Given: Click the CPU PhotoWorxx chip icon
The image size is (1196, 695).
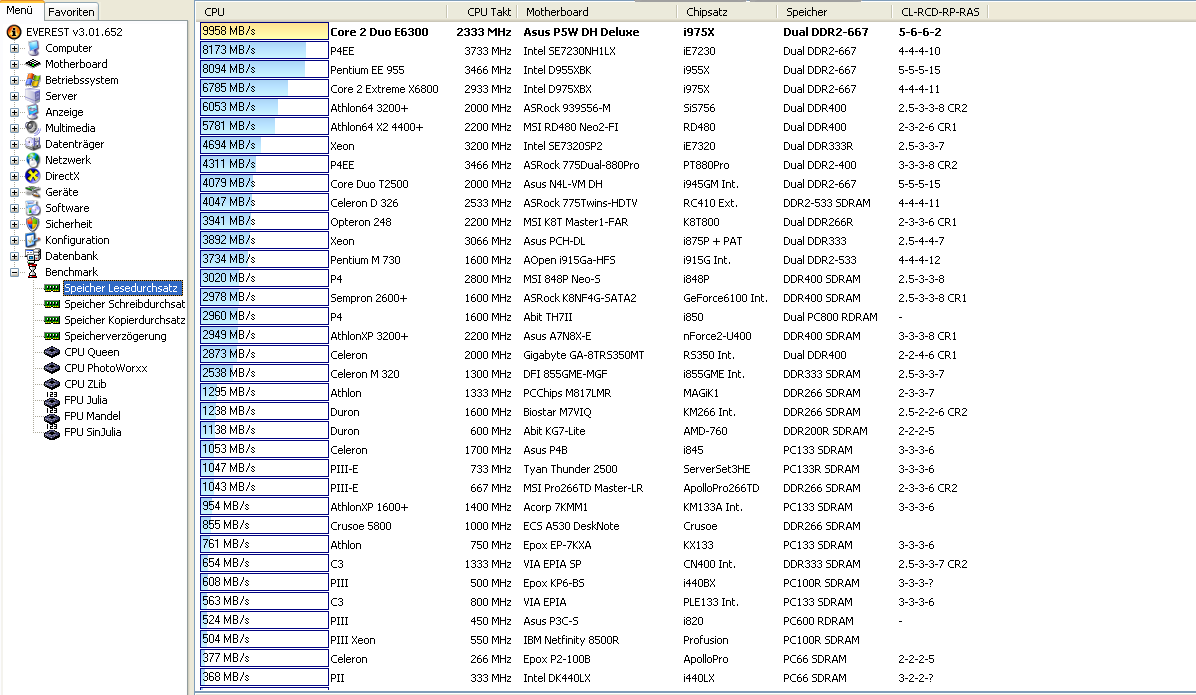Looking at the screenshot, I should pos(52,368).
